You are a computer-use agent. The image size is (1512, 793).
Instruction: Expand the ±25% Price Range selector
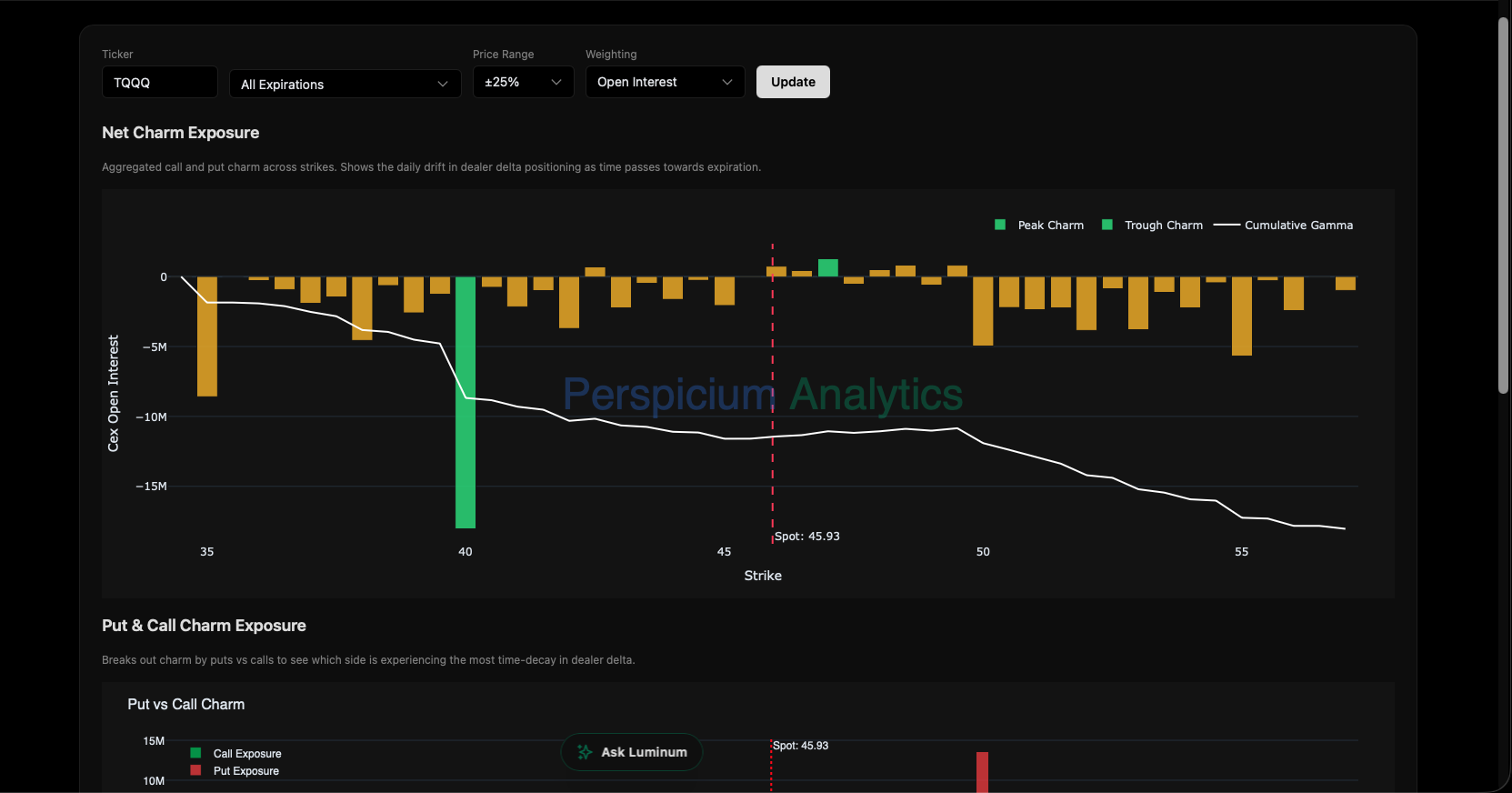point(523,82)
